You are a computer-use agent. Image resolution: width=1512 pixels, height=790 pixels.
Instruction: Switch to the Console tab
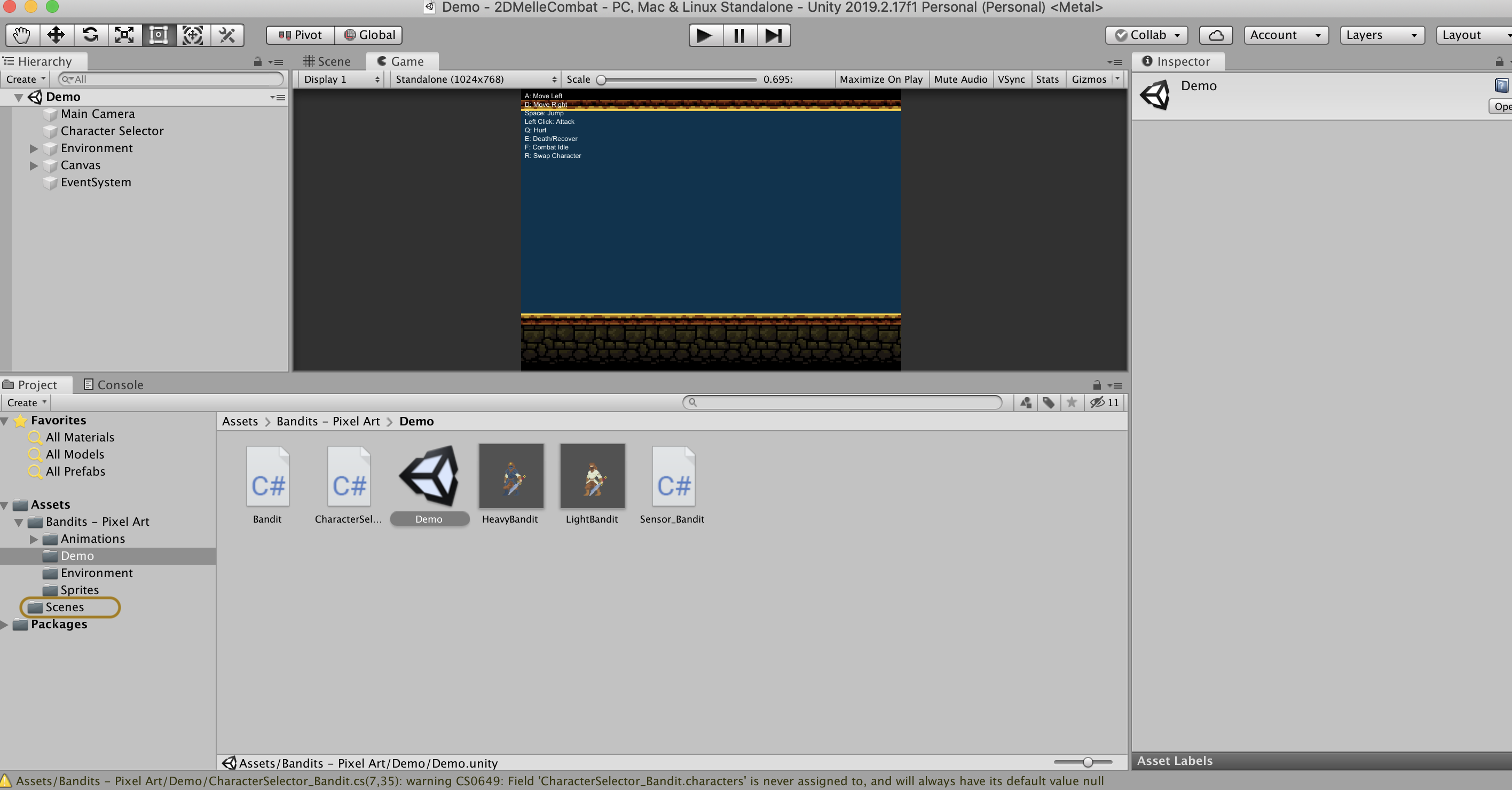tap(114, 385)
